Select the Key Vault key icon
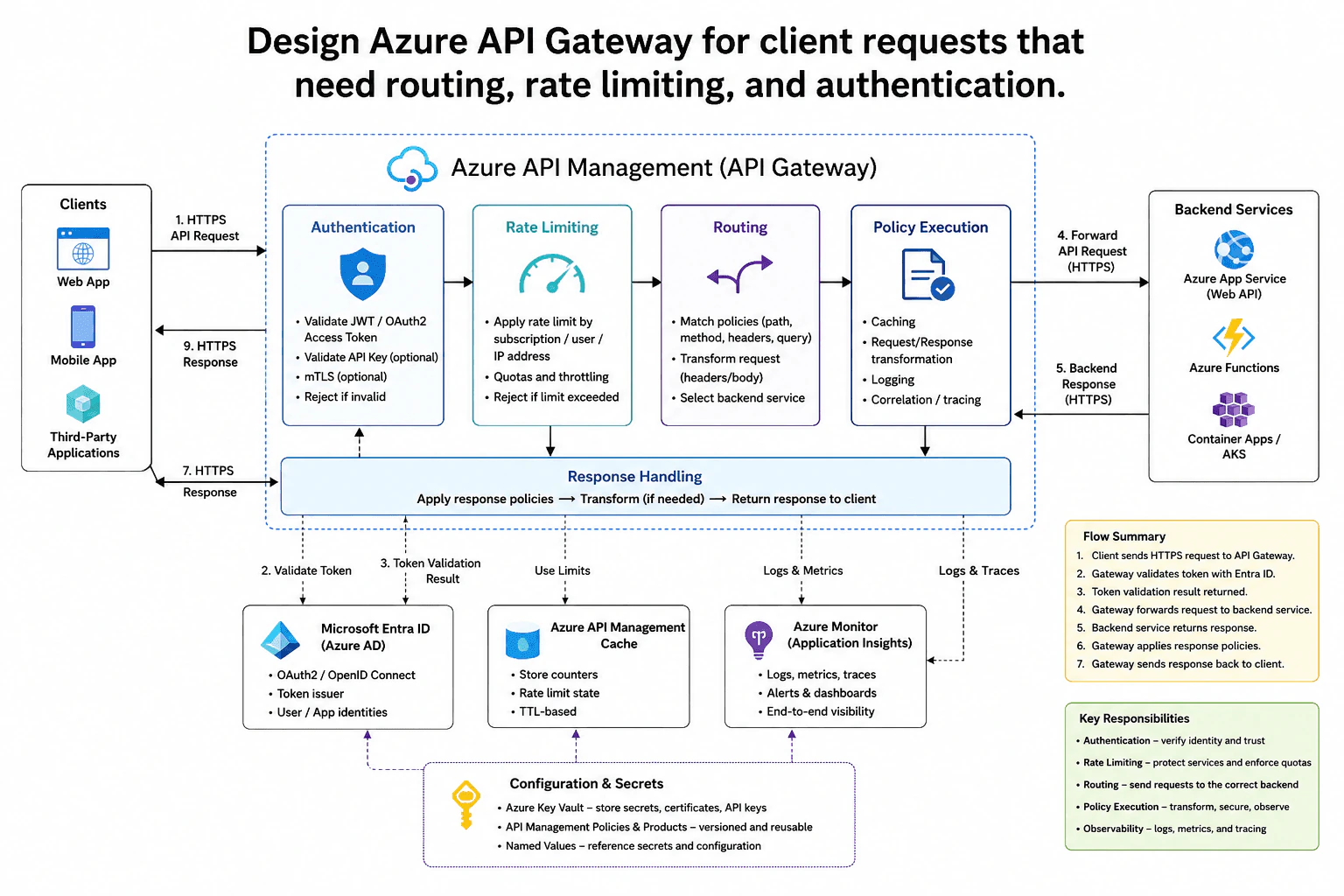Screen dimensions: 1344x896 (465, 805)
